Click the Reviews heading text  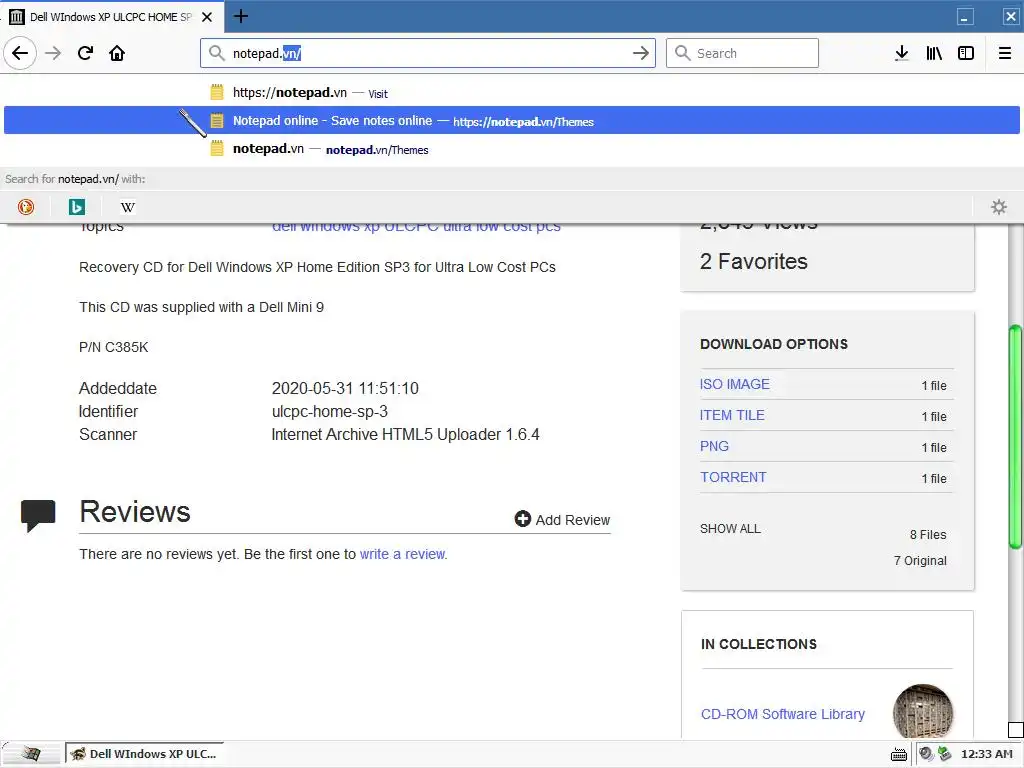[135, 511]
